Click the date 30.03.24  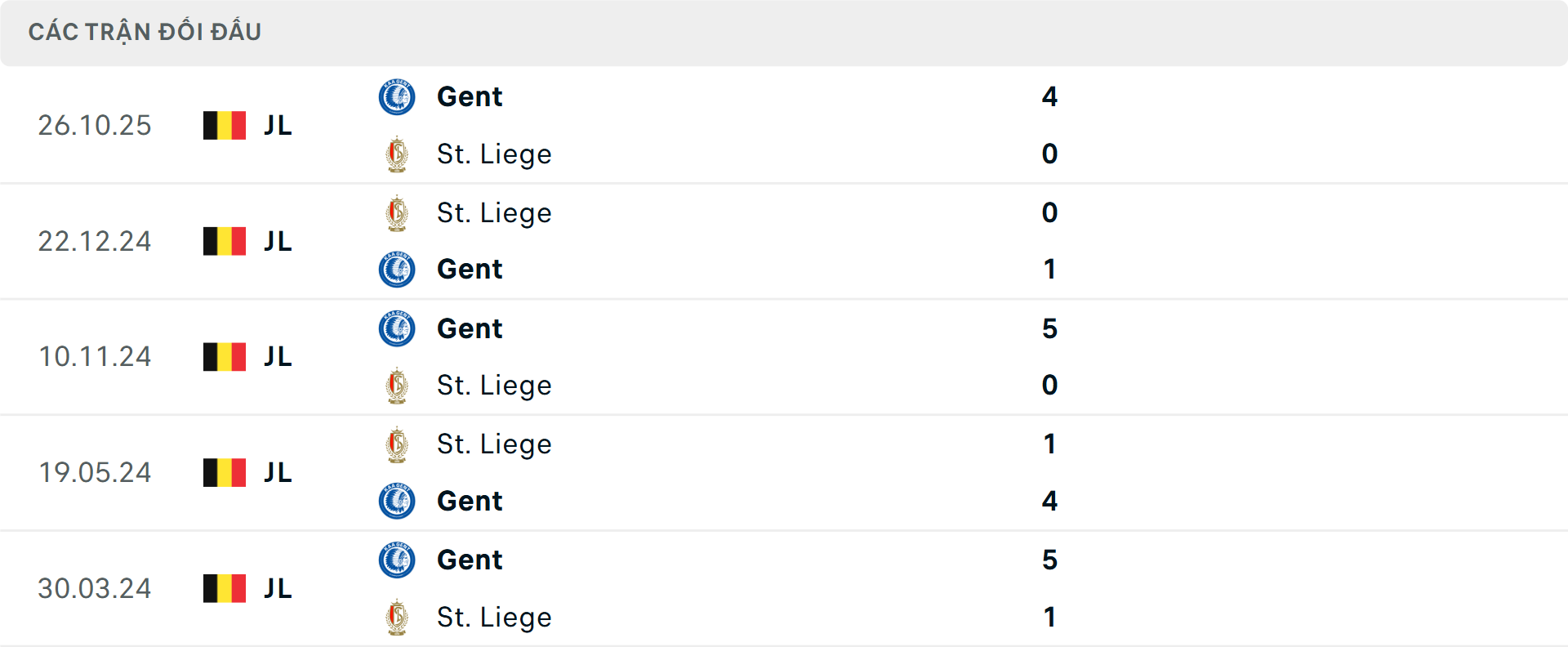[95, 588]
